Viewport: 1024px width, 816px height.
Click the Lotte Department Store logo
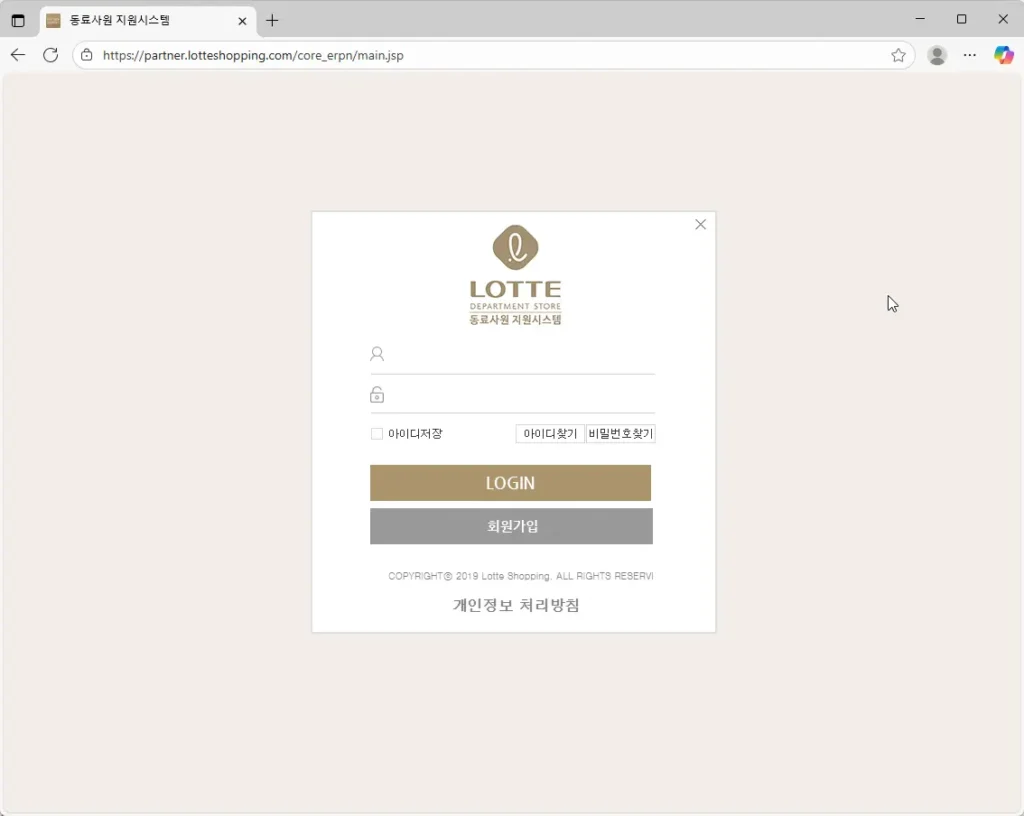515,275
